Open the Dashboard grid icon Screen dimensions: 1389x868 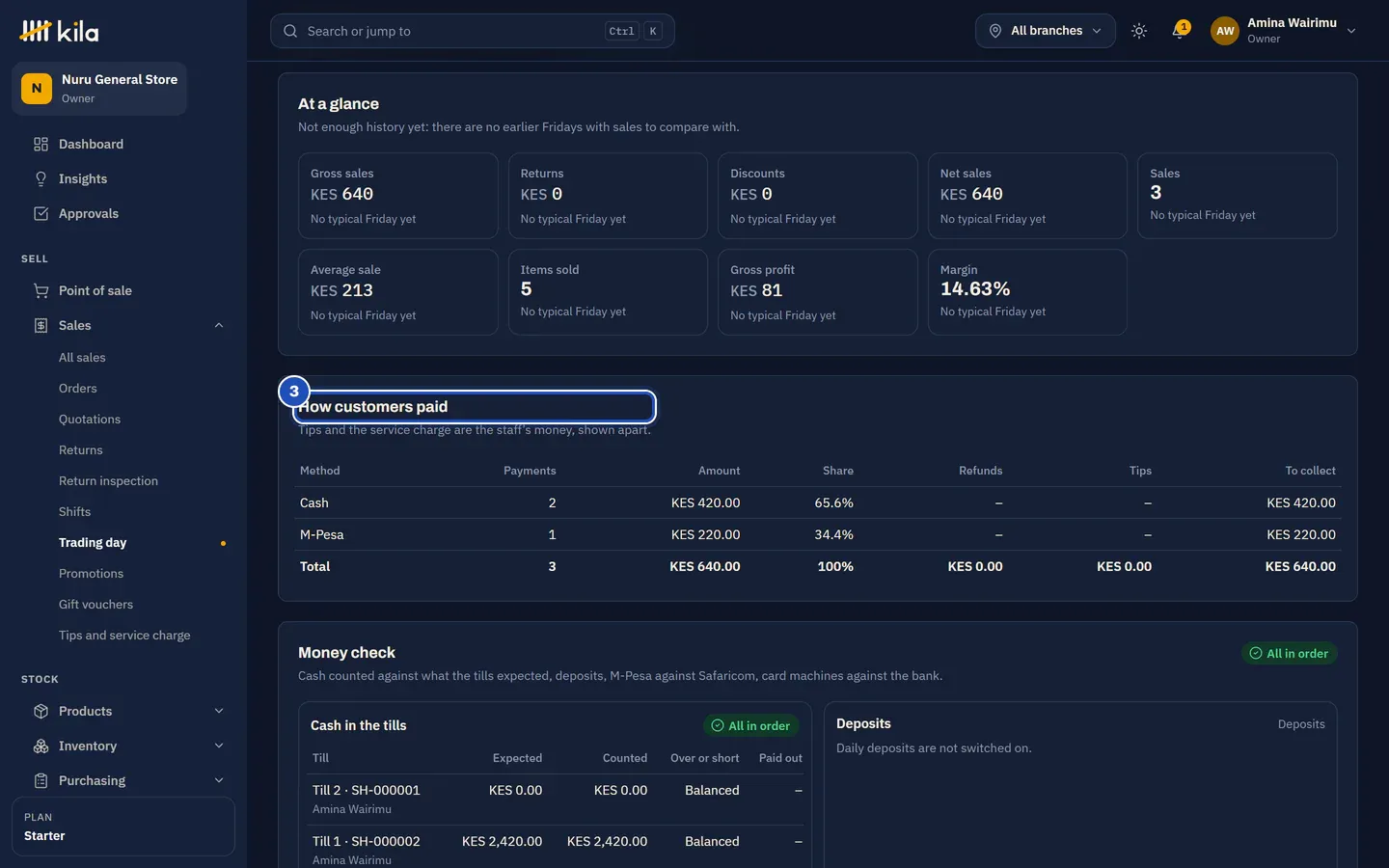point(41,145)
